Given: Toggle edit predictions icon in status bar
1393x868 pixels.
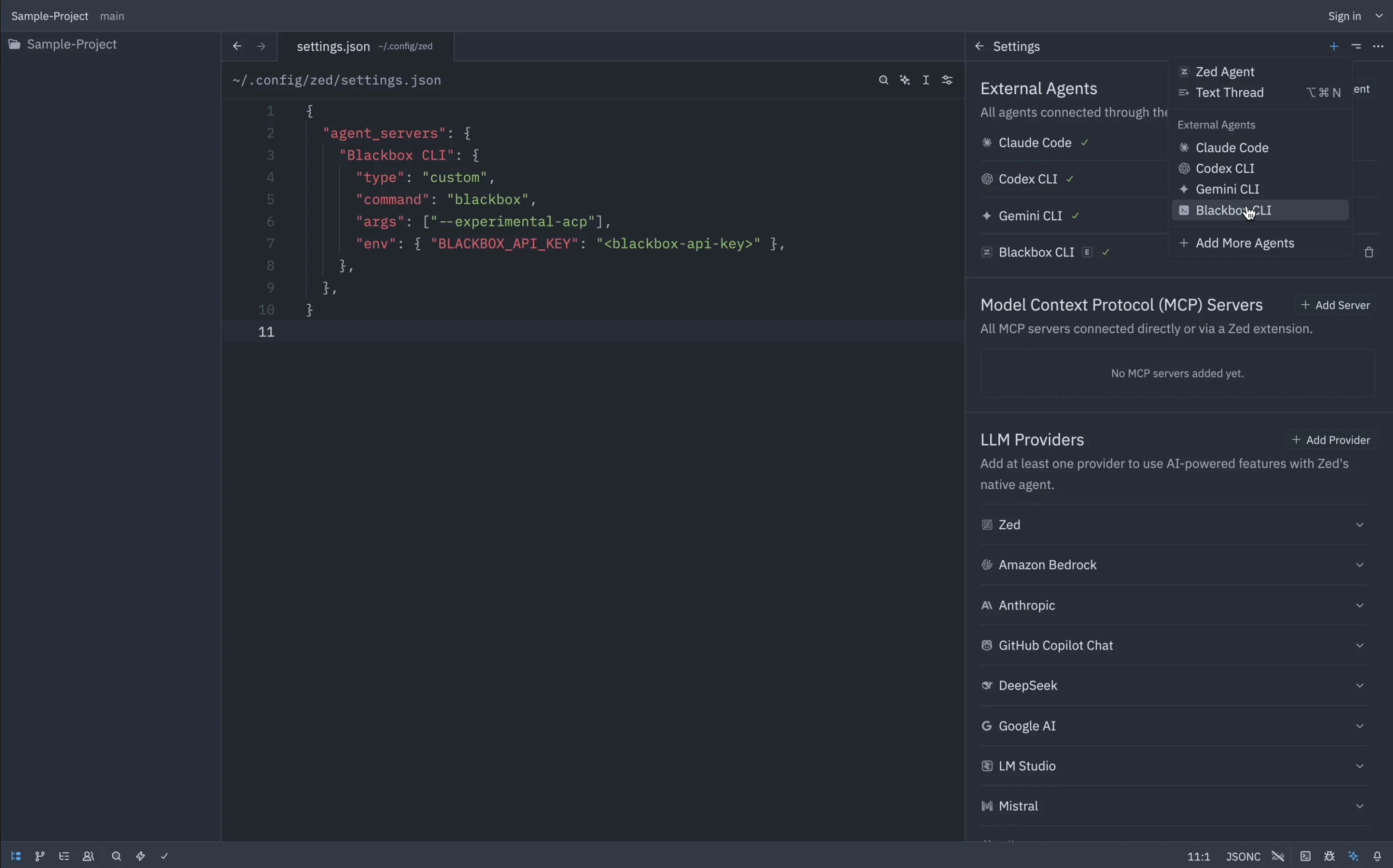Looking at the screenshot, I should point(1278,856).
